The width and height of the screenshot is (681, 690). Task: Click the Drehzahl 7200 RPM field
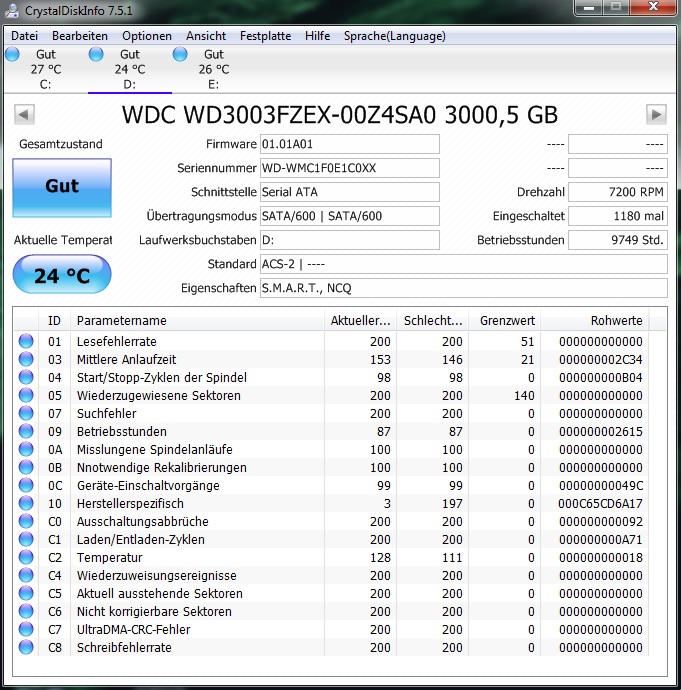[x=618, y=192]
